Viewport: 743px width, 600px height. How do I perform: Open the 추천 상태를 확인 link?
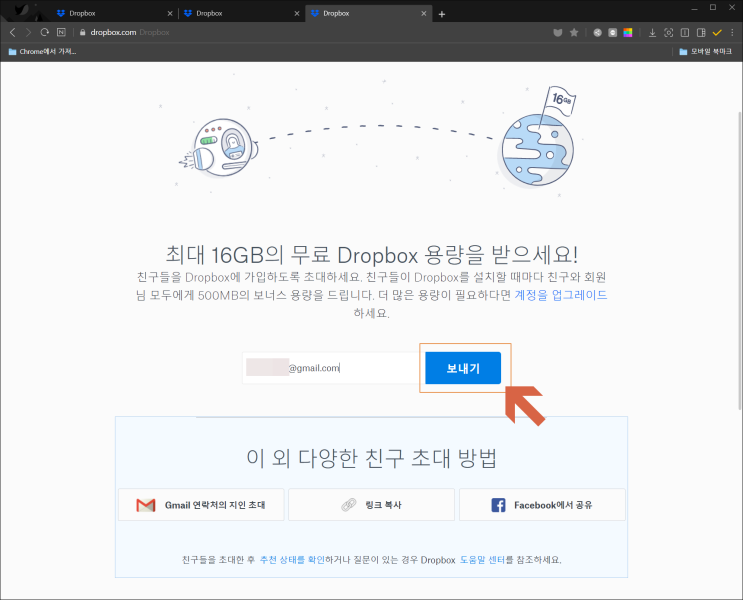[292, 560]
